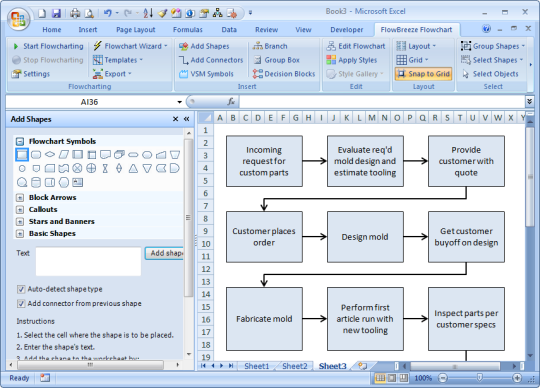Click the Branch tool
540x388 pixels.
(270, 46)
